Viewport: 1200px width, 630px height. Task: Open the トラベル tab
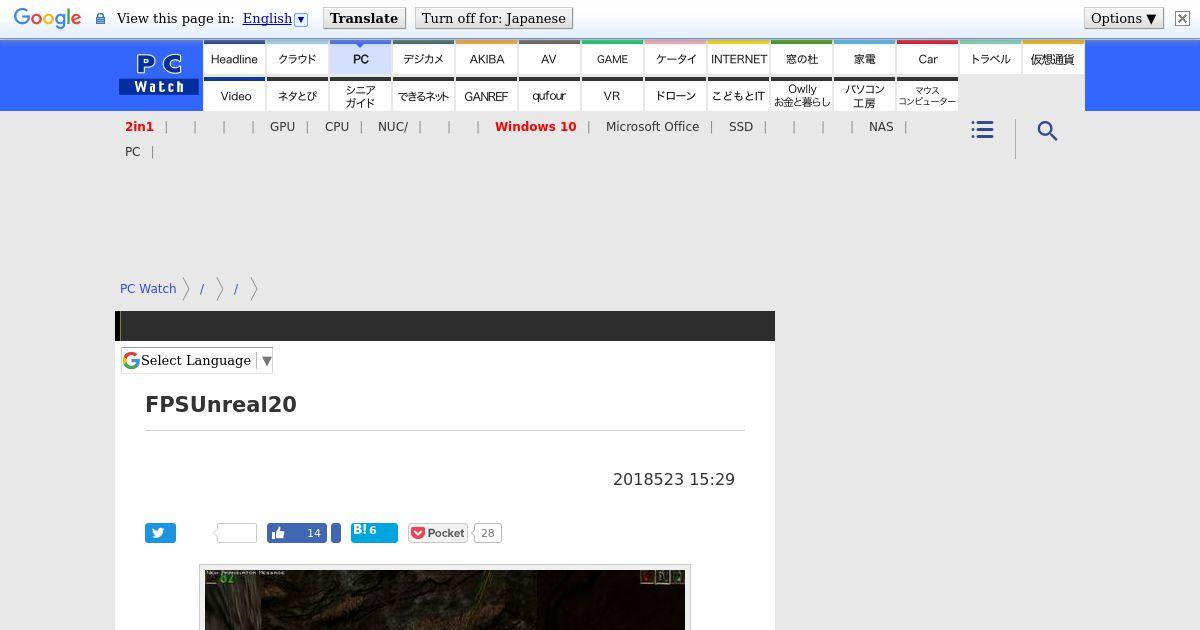pyautogui.click(x=990, y=59)
